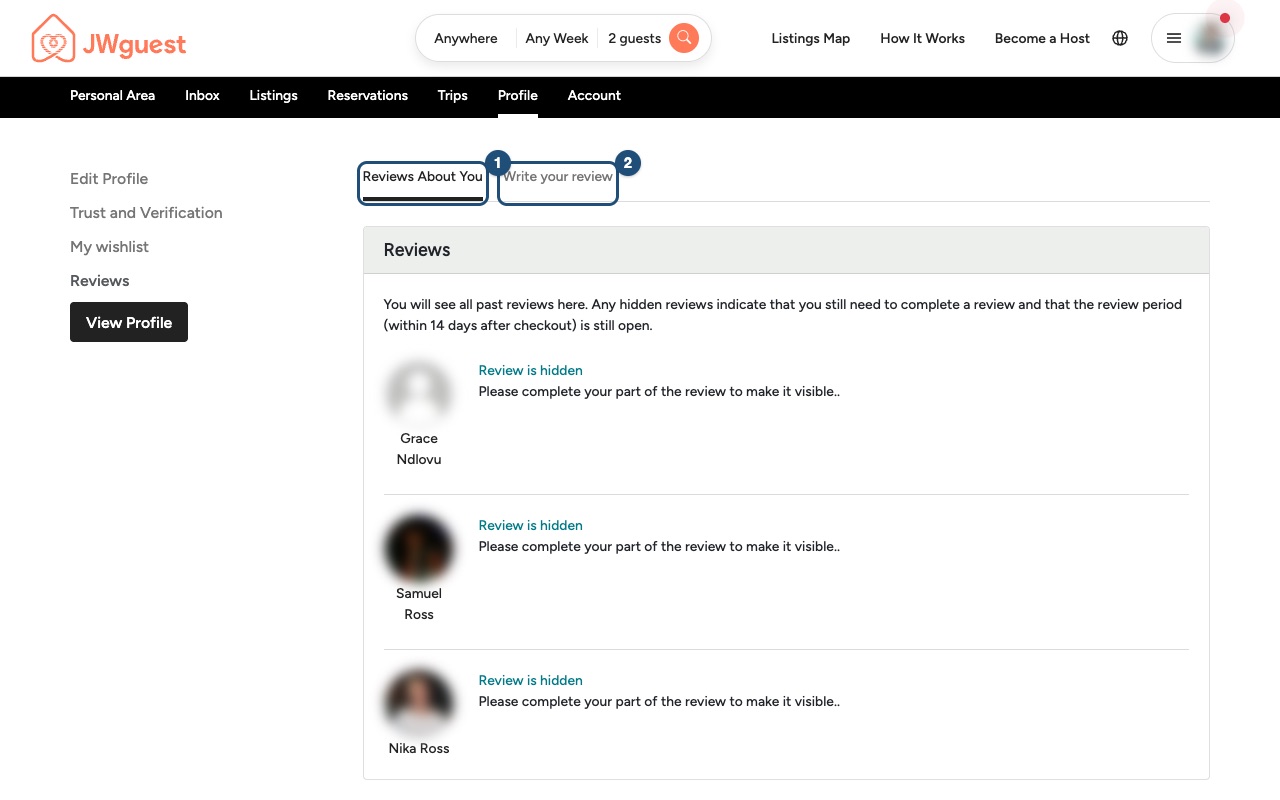Click the name Grace Ndlovu

pyautogui.click(x=419, y=449)
